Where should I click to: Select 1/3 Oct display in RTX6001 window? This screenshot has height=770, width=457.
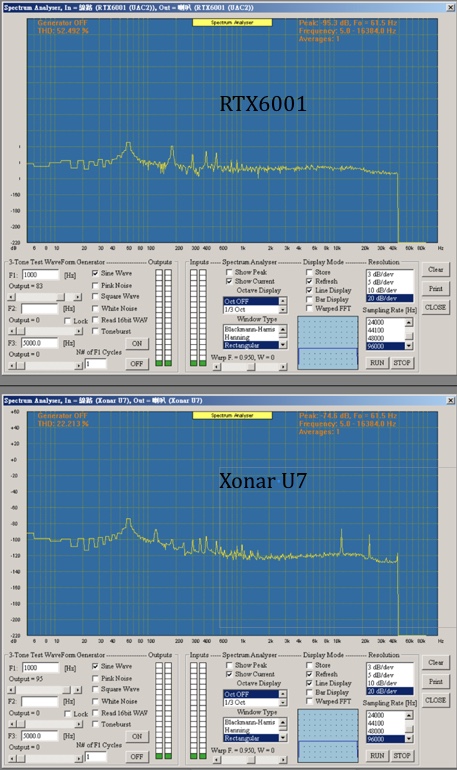tap(251, 310)
